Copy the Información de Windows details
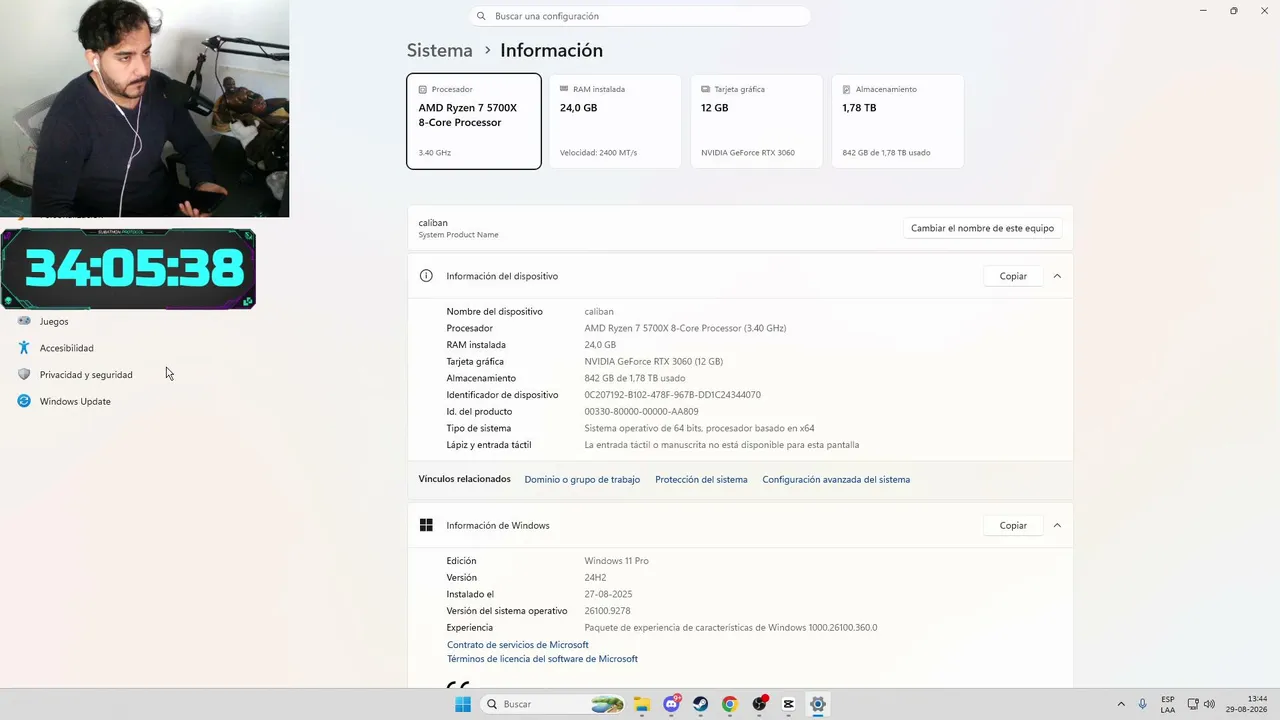This screenshot has height=720, width=1280. tap(1013, 526)
